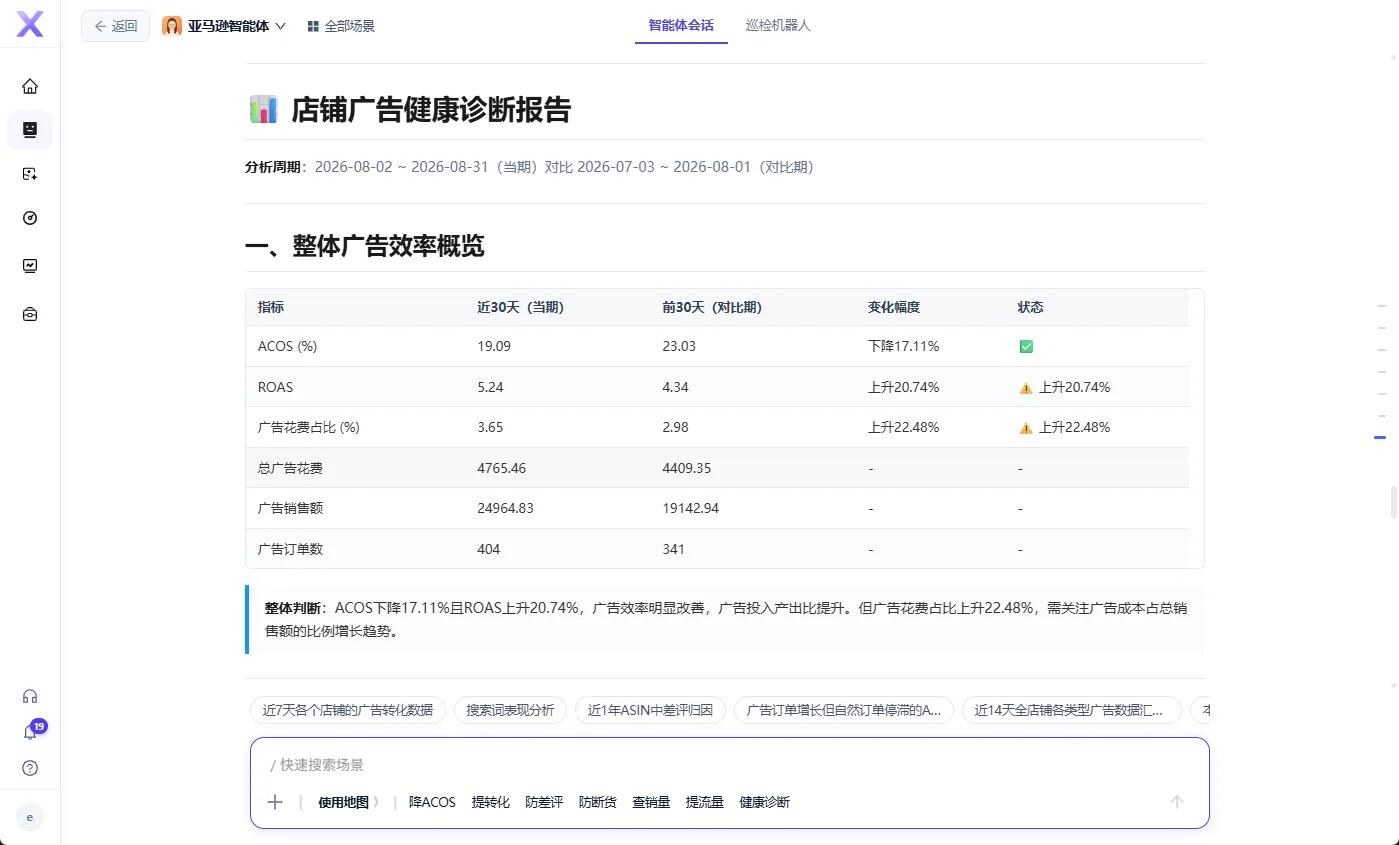
Task: Click the 返回 back button
Action: click(x=115, y=26)
